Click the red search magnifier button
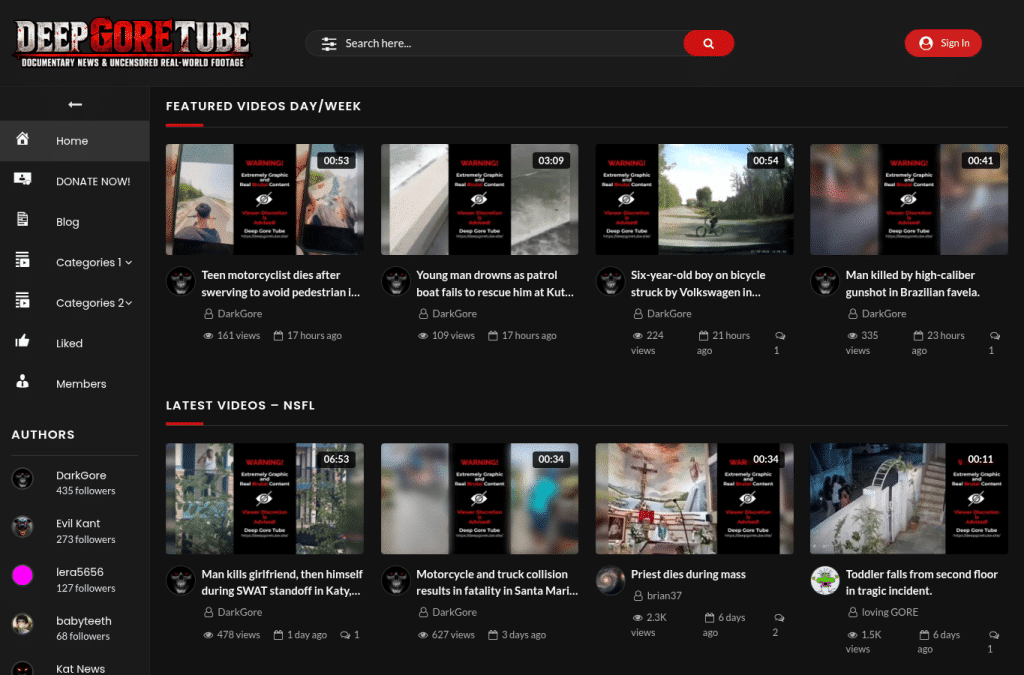This screenshot has height=675, width=1024. point(709,44)
